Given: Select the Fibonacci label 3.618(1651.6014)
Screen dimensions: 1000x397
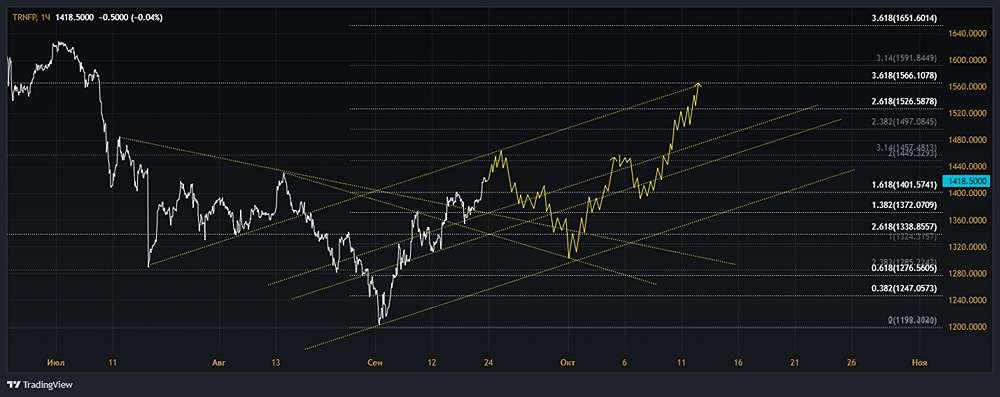Looking at the screenshot, I should (x=904, y=19).
